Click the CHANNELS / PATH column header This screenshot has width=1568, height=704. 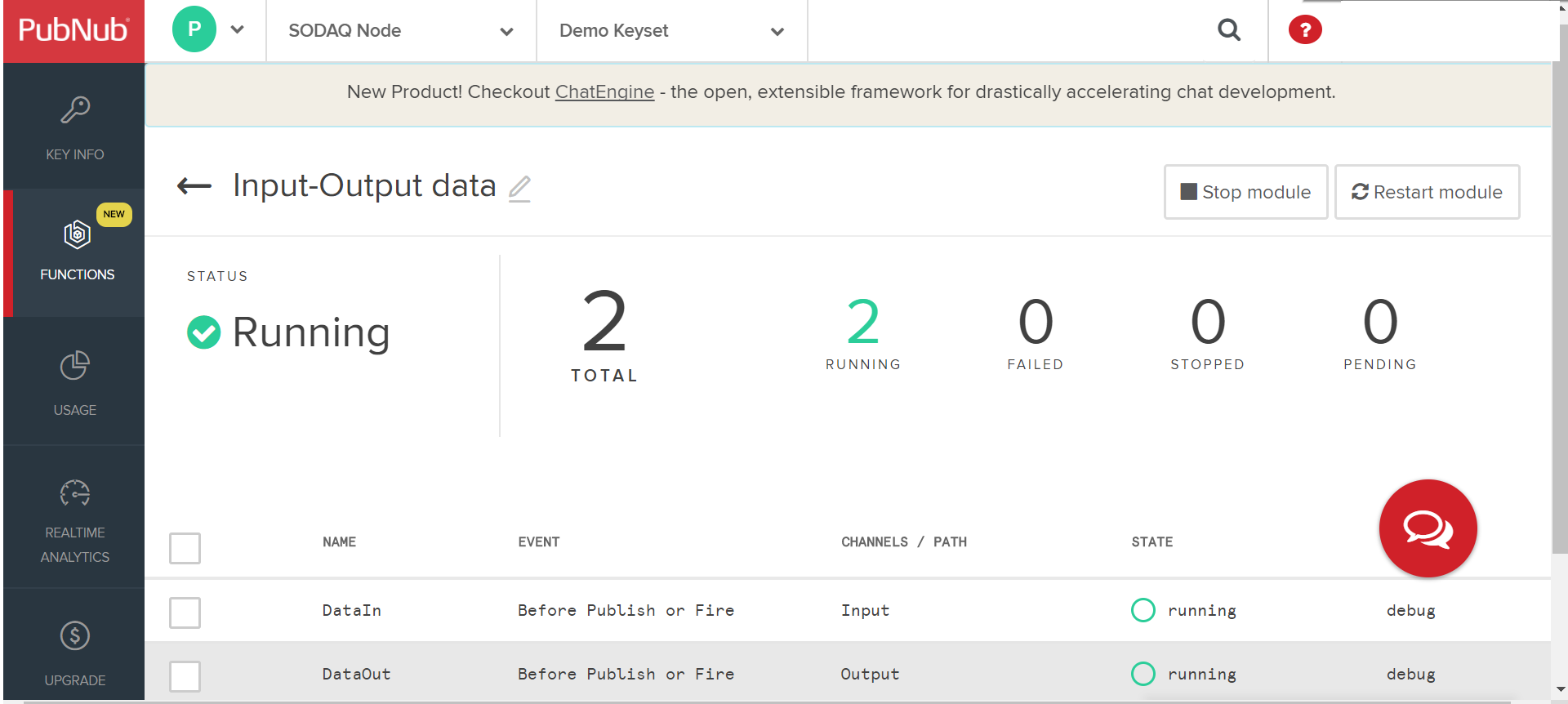tap(904, 541)
